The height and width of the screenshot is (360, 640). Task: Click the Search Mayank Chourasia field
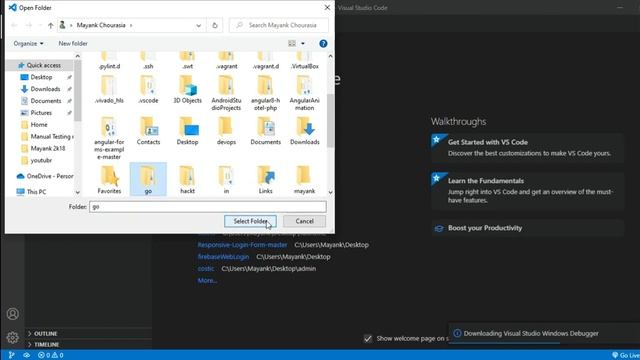click(279, 25)
